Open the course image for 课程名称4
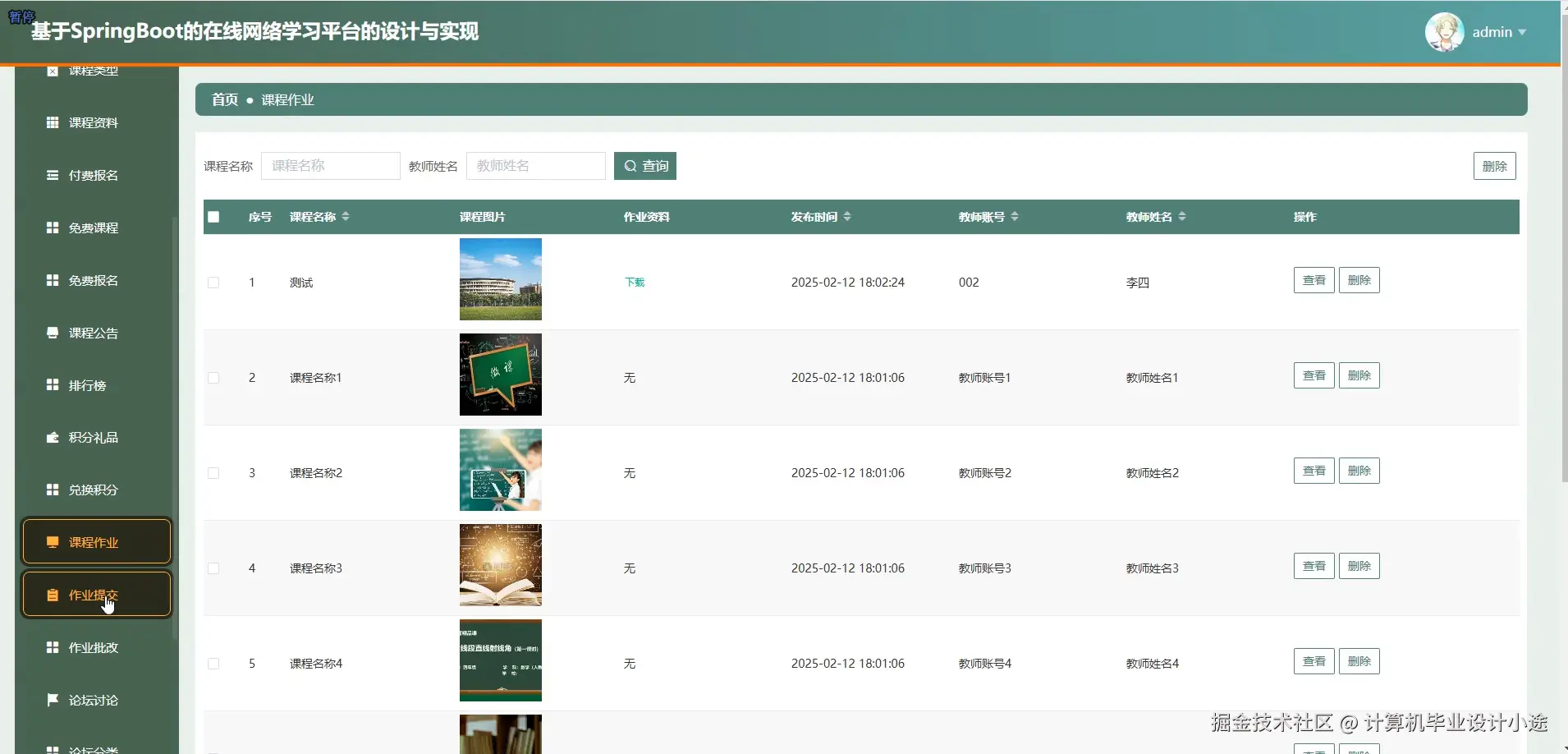Screen dimensions: 1568x754 [501, 660]
